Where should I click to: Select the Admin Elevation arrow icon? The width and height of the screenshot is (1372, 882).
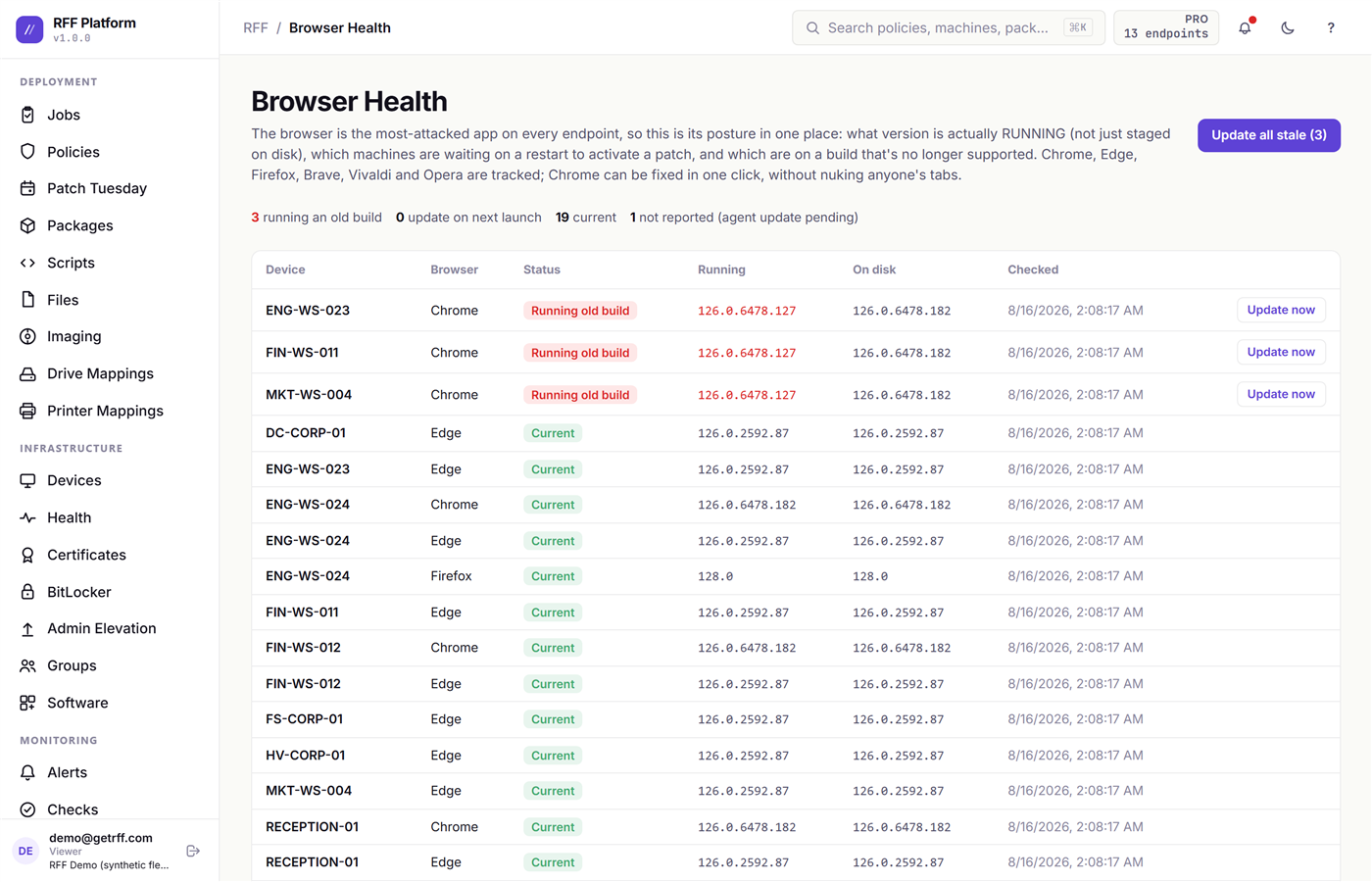[27, 628]
